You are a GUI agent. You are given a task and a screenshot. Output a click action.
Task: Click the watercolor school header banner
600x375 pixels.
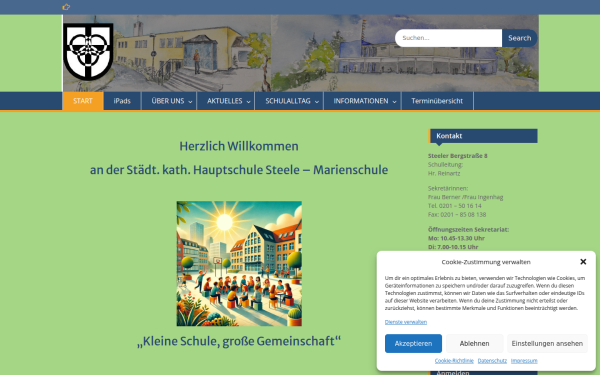click(301, 53)
